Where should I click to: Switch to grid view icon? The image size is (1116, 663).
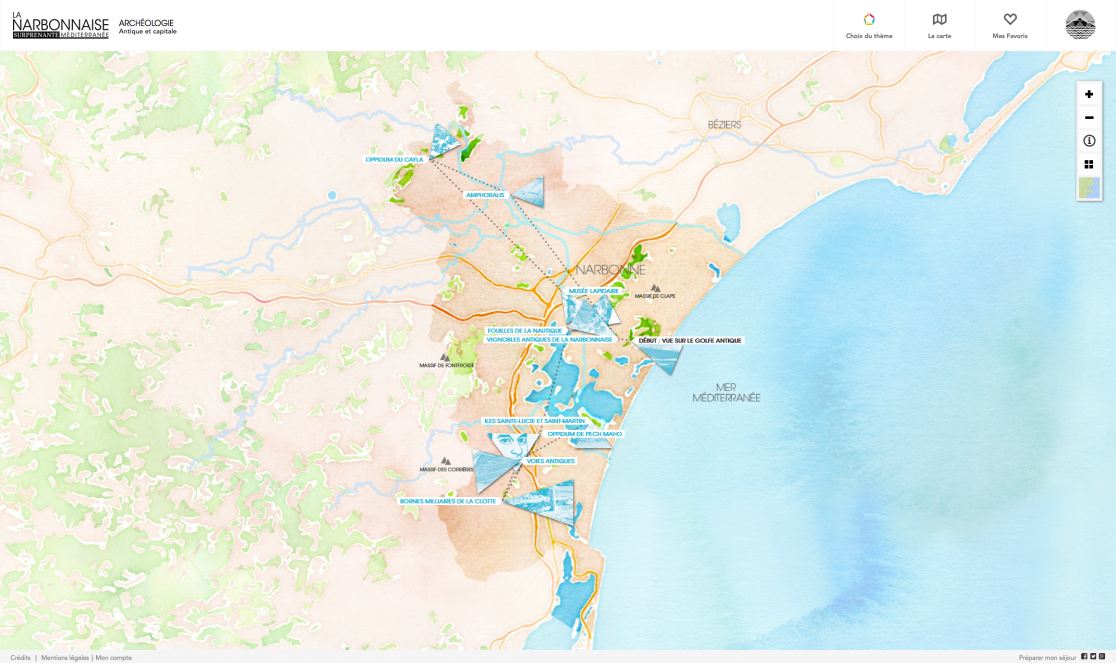1089,164
